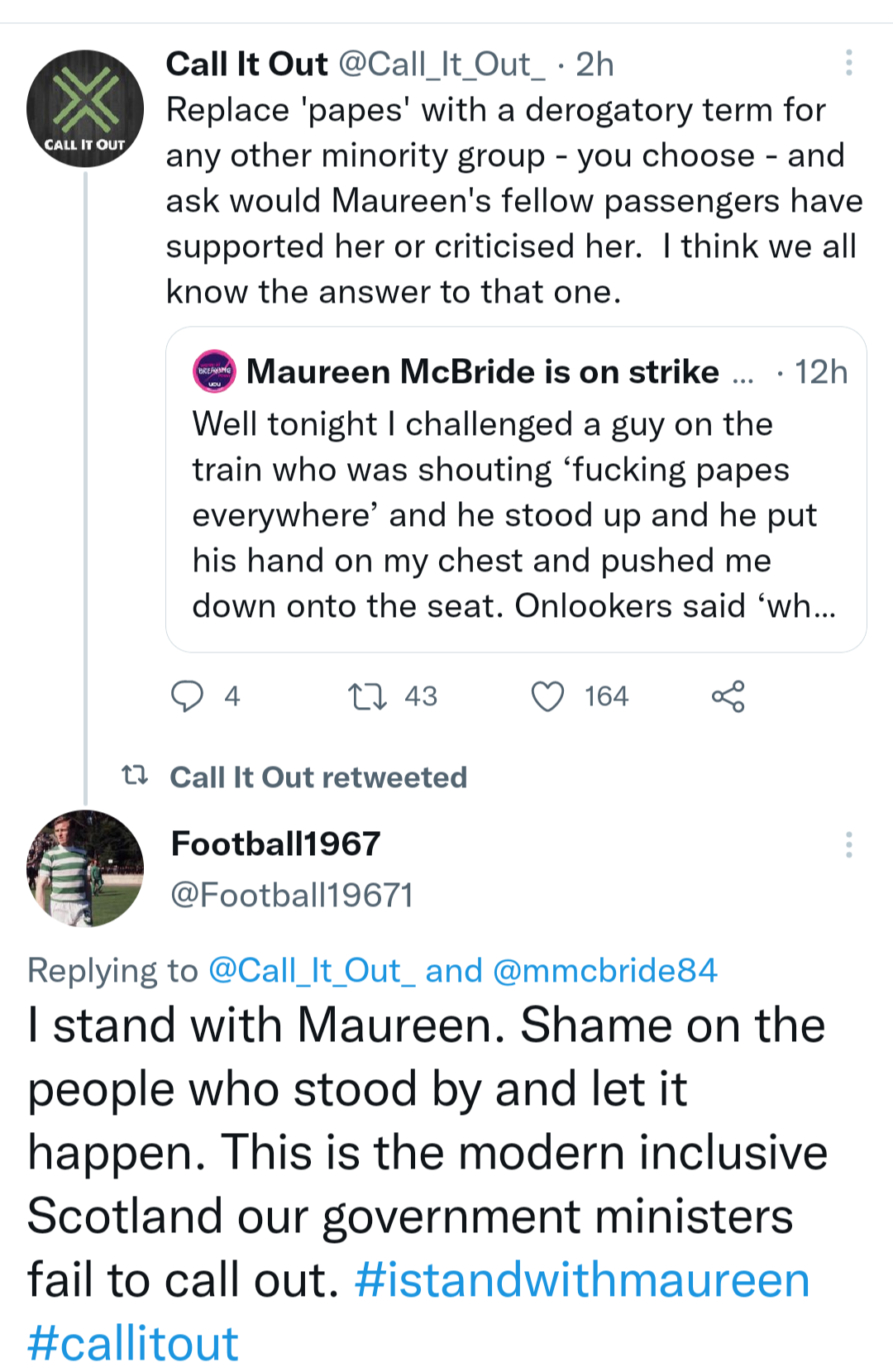Tap the @Football19671 handle
Viewport: 893px width, 1372px height.
tap(291, 895)
